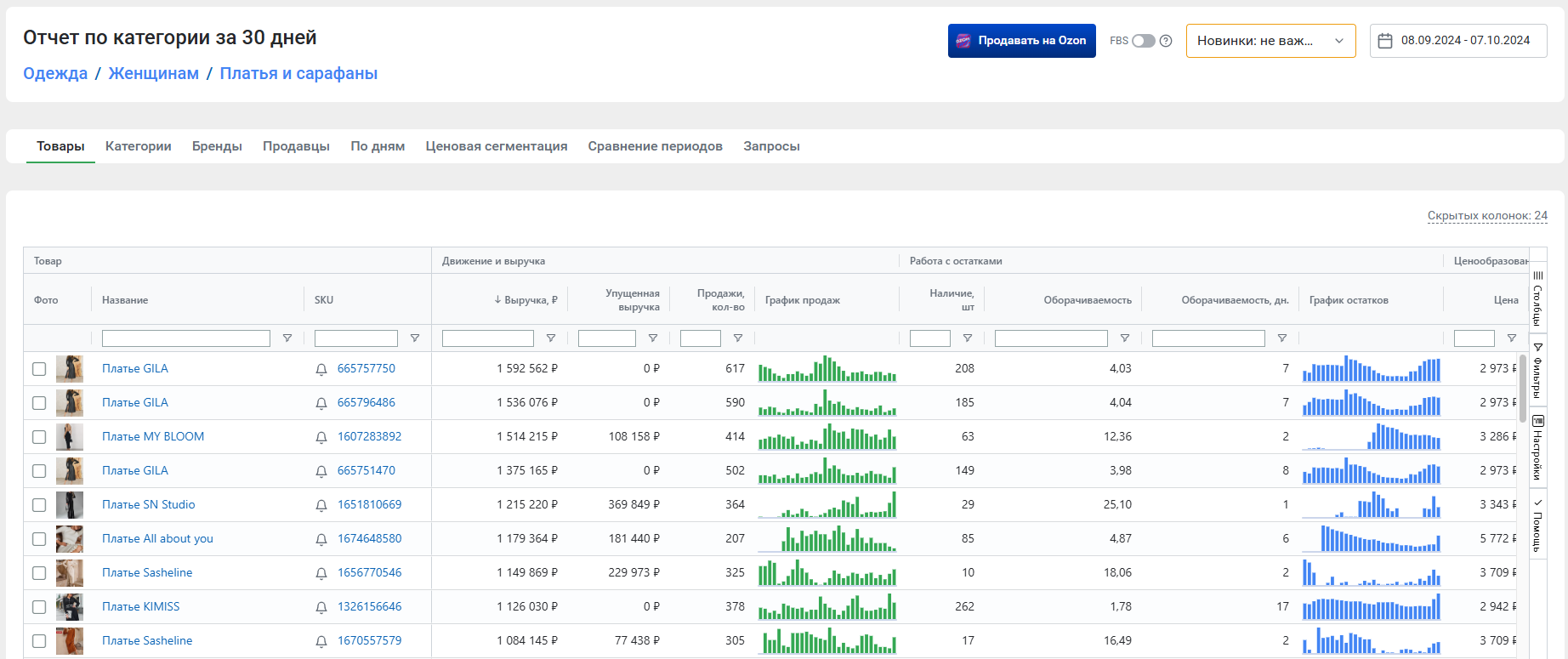Click the bell icon for SKU 665757750
The height and width of the screenshot is (659, 1568).
tap(321, 369)
